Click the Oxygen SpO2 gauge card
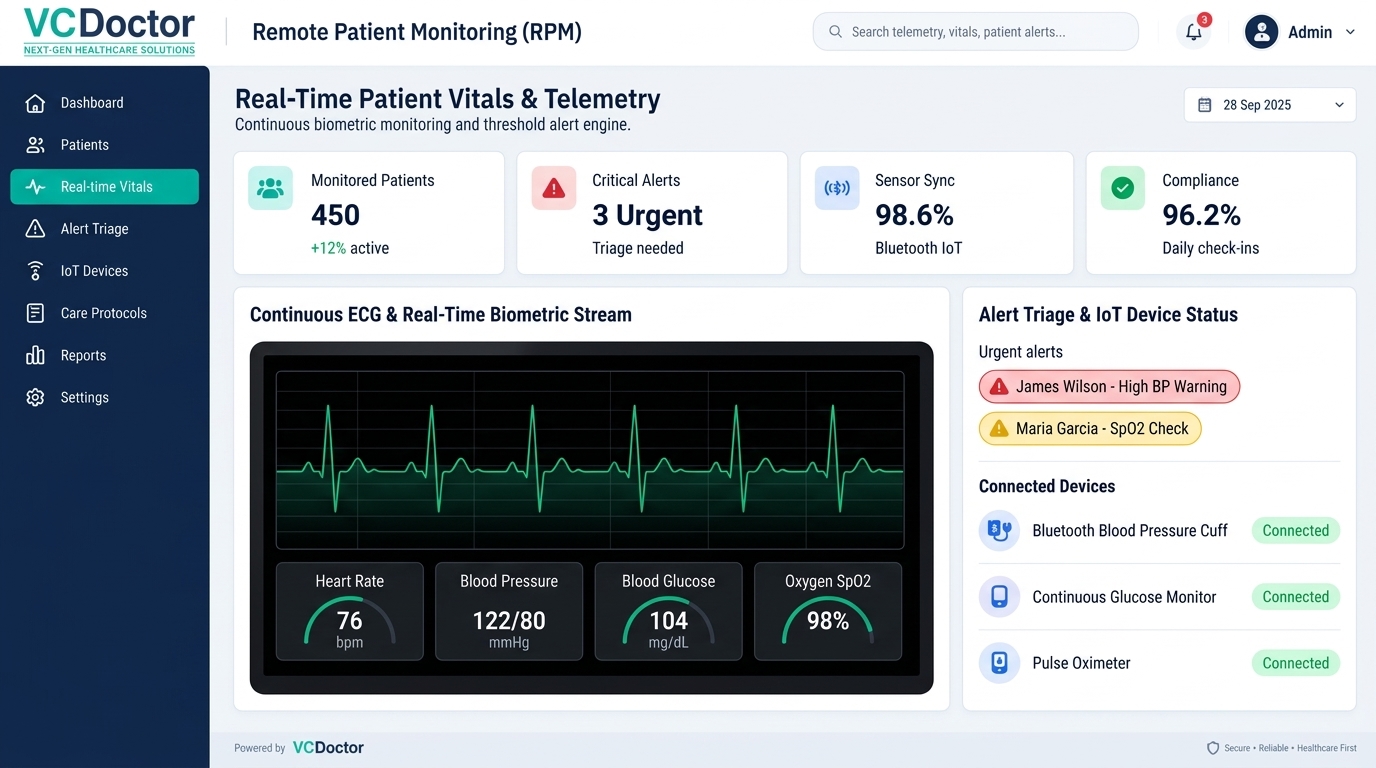 pyautogui.click(x=828, y=611)
